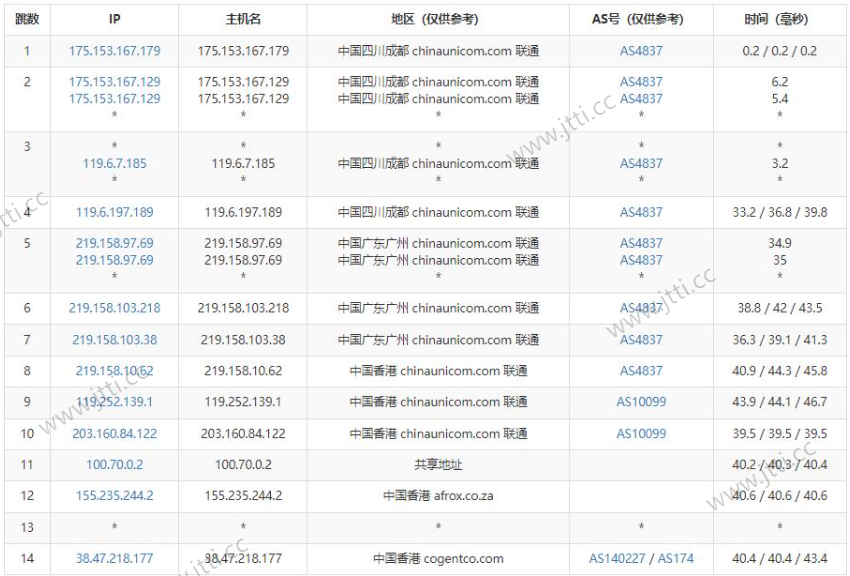
Task: Select IP link 219.158.103.218
Action: click(x=114, y=308)
